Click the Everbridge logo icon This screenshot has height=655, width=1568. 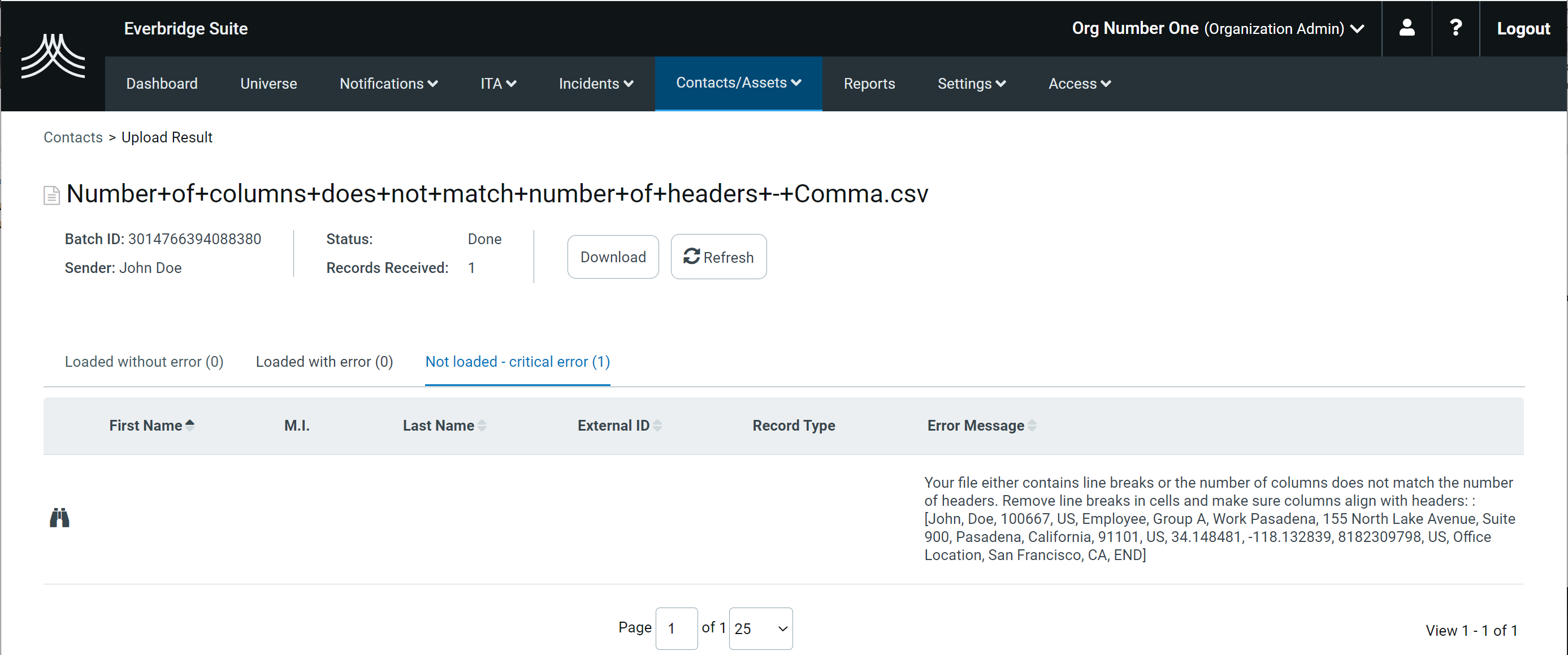point(53,56)
